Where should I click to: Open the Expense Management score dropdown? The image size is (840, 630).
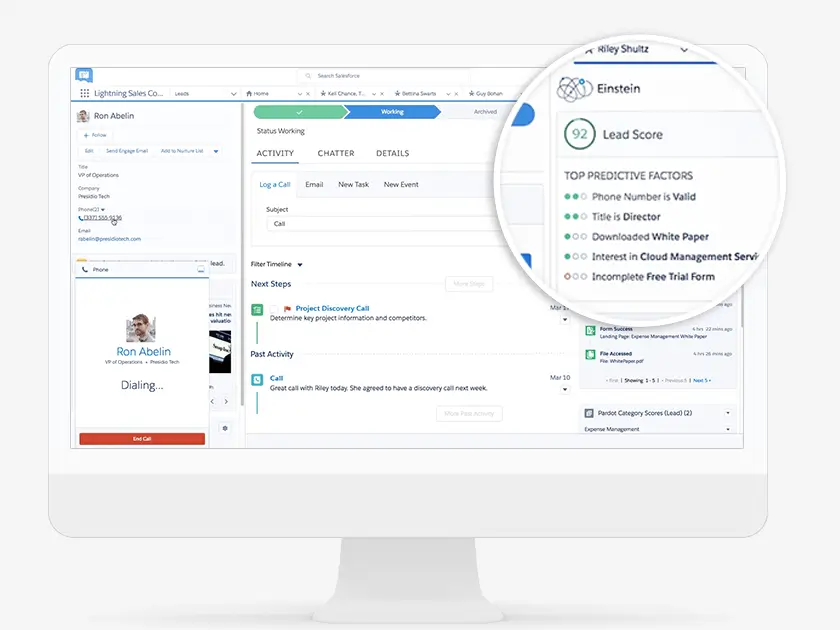(x=727, y=429)
